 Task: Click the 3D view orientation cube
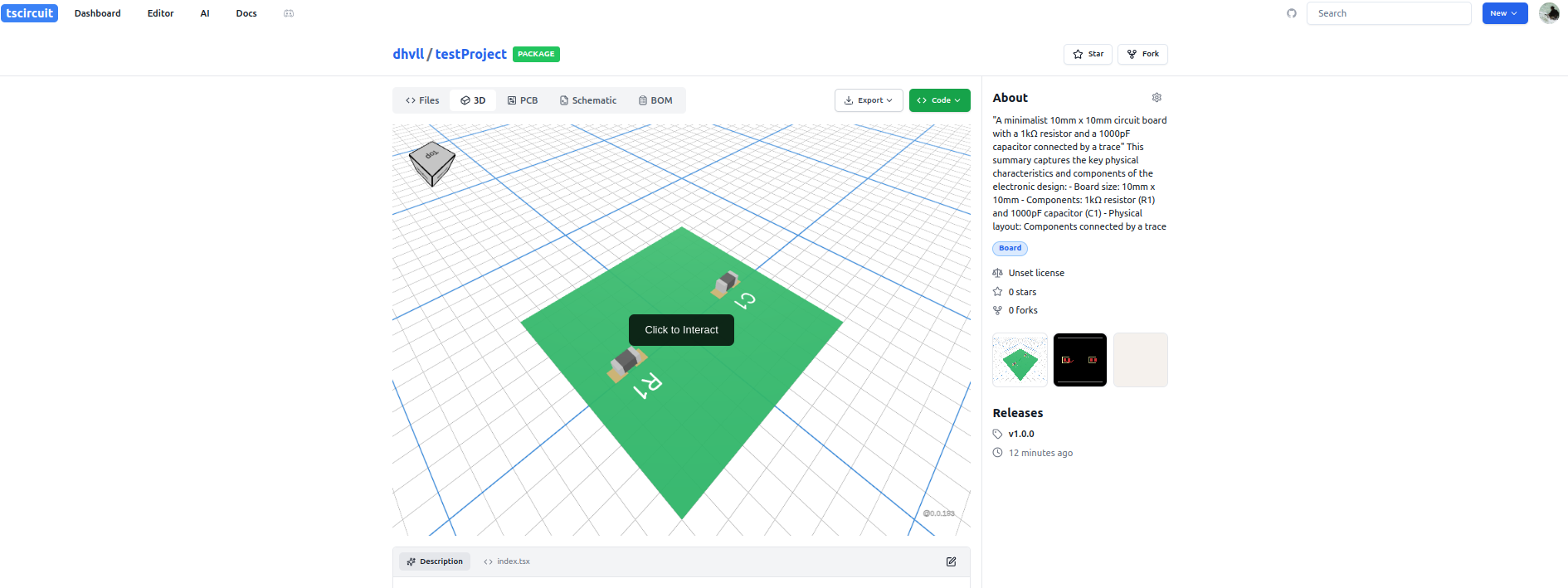(x=431, y=162)
